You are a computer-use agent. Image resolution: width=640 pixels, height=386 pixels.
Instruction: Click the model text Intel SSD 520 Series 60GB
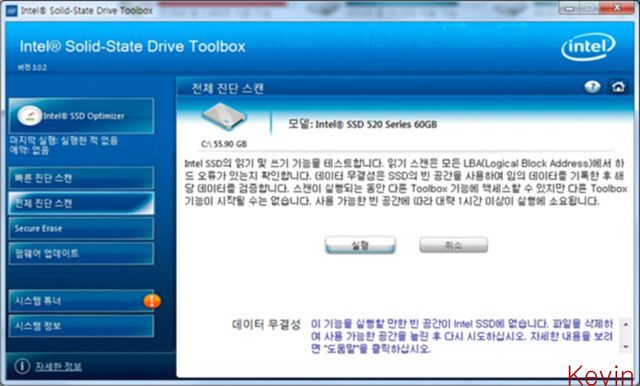tap(362, 124)
